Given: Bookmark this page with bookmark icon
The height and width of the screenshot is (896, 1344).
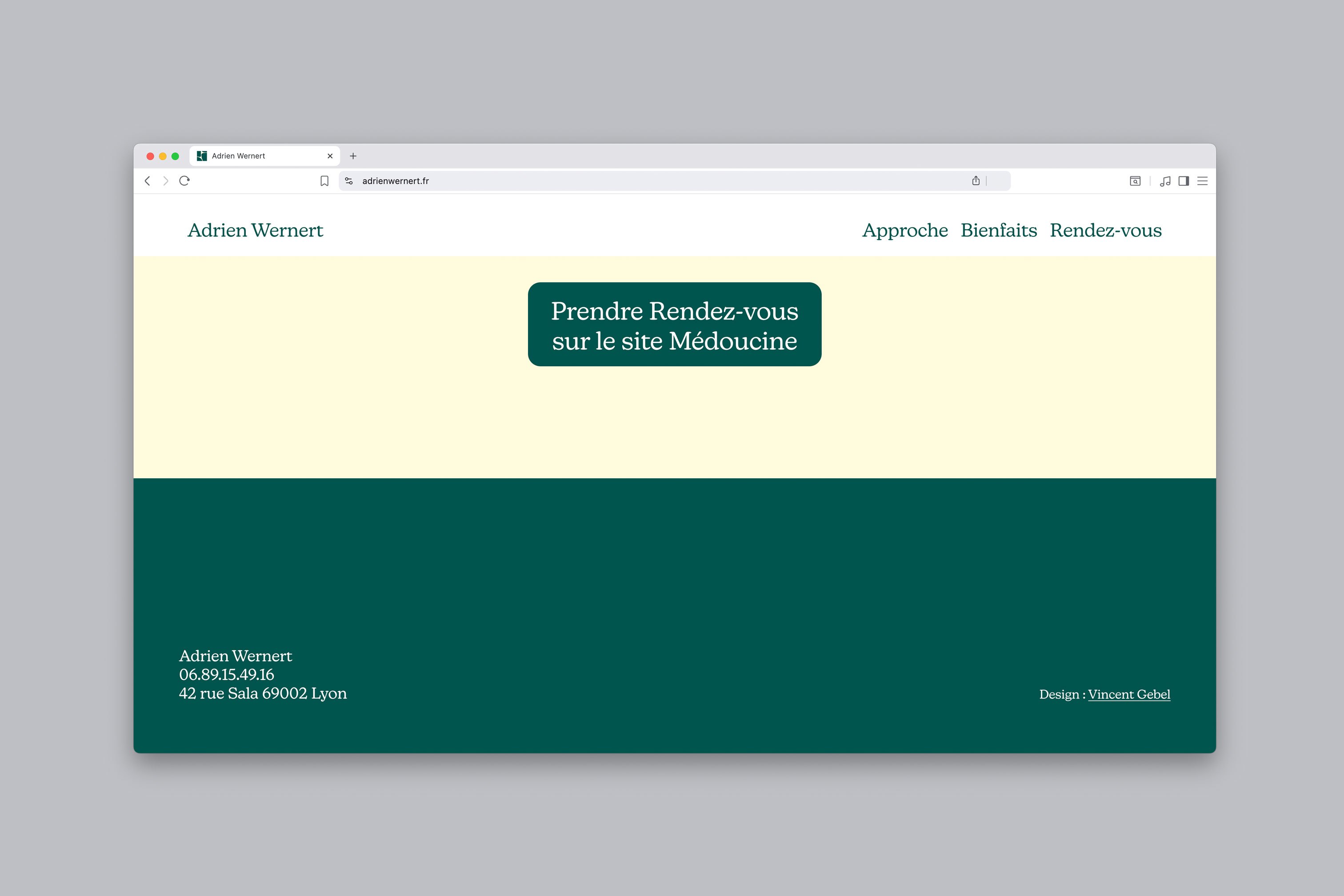Looking at the screenshot, I should [x=324, y=181].
